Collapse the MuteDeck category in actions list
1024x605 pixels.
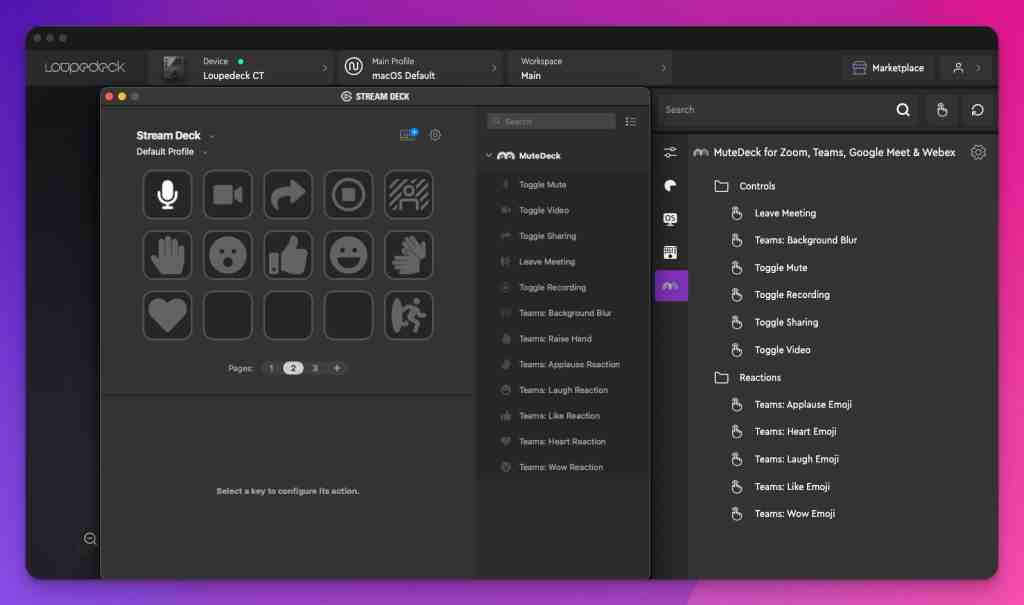click(x=489, y=156)
